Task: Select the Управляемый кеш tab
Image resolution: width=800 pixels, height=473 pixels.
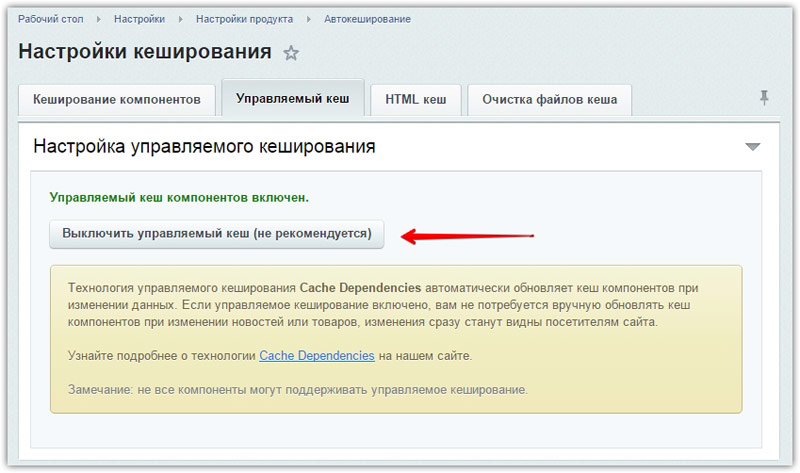Action: pos(293,99)
